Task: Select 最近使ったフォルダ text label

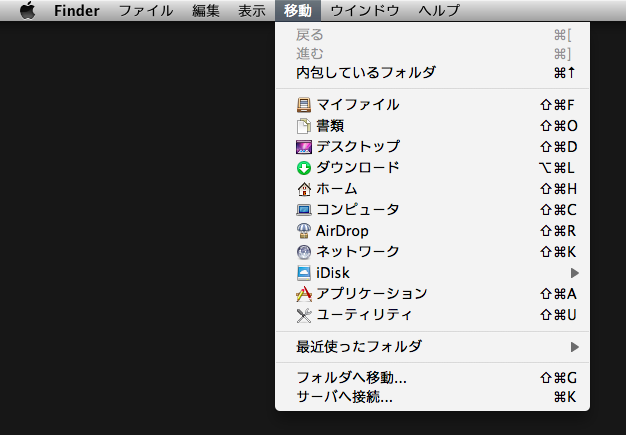Action: coord(359,347)
